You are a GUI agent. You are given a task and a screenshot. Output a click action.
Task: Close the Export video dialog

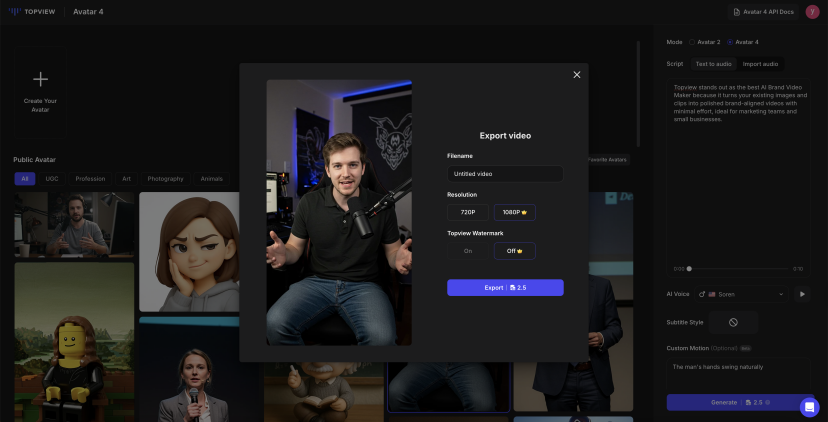576,75
